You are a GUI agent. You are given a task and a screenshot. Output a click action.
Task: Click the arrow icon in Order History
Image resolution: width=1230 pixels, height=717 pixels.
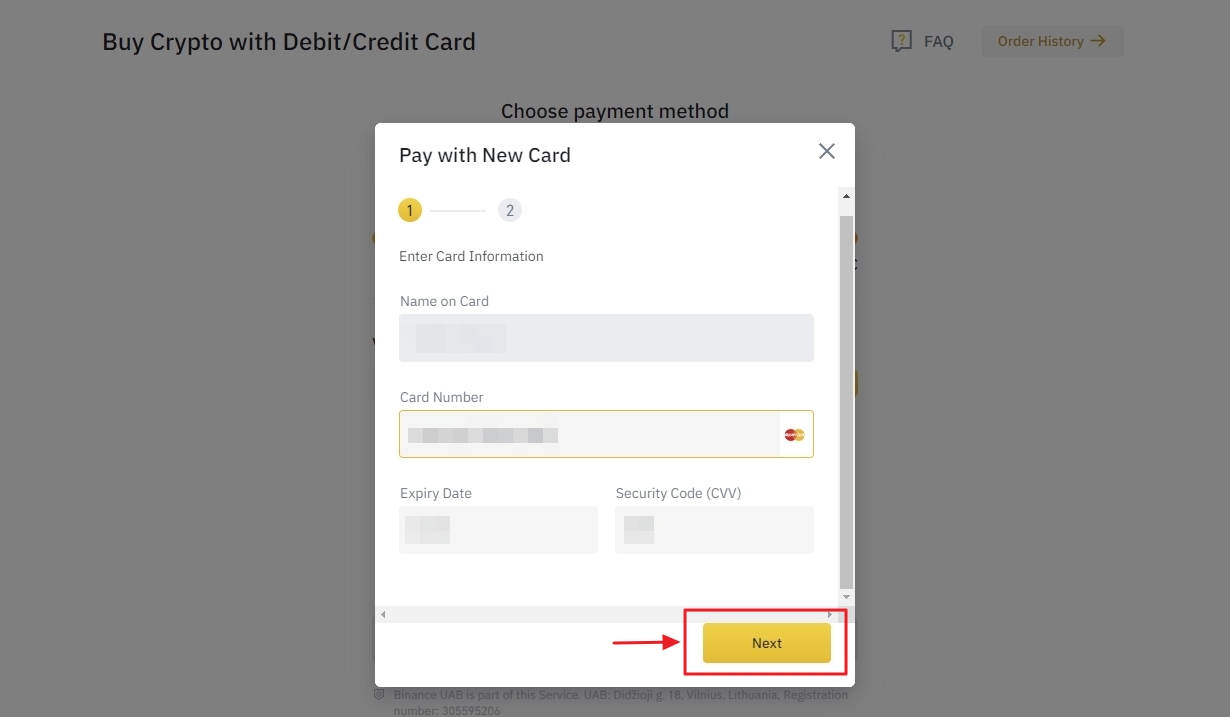click(1097, 41)
